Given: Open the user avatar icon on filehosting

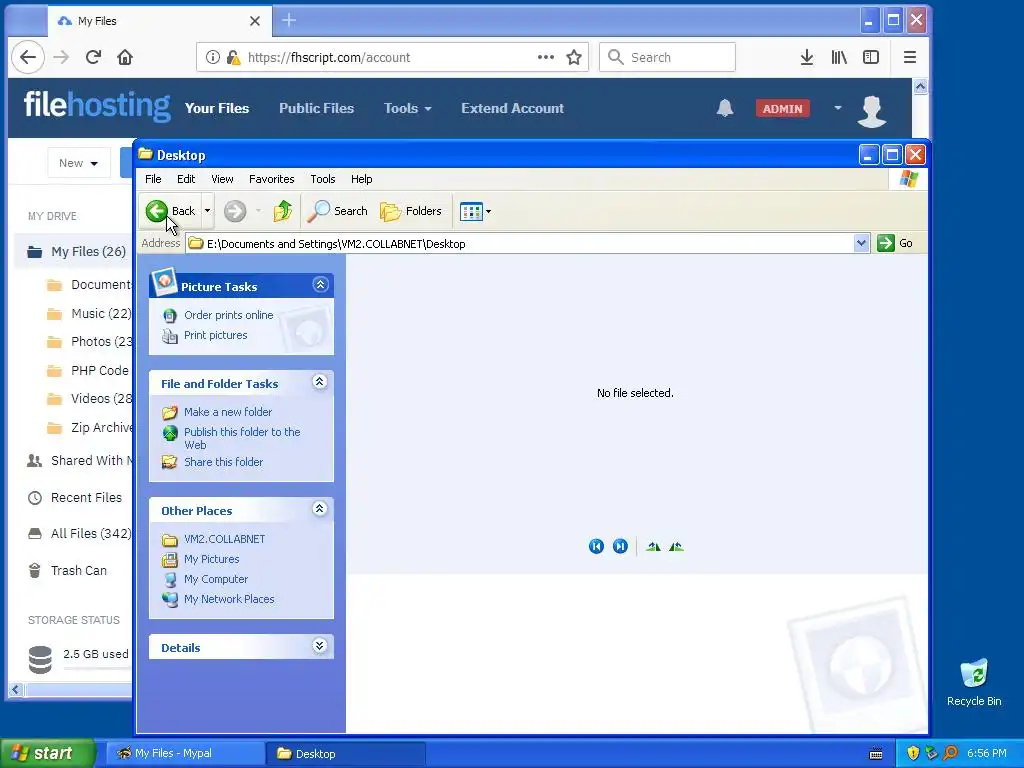Looking at the screenshot, I should coord(872,110).
